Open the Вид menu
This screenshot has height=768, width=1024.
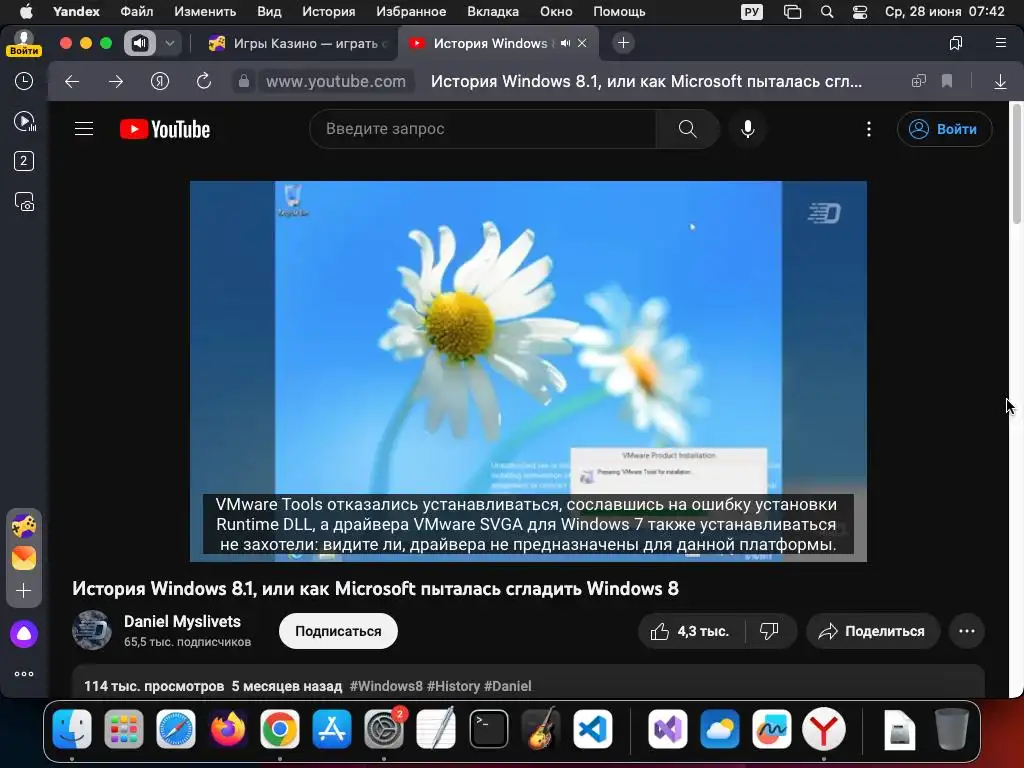[269, 12]
